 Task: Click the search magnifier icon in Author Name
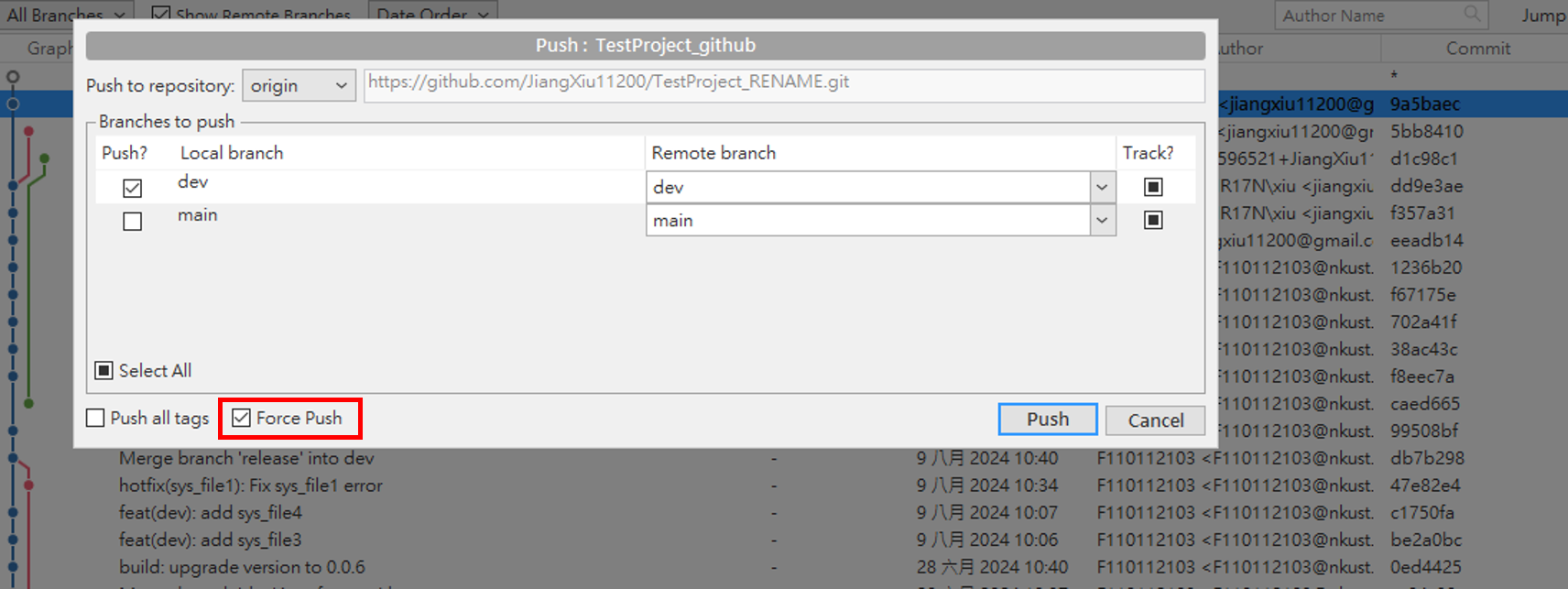(x=1472, y=14)
